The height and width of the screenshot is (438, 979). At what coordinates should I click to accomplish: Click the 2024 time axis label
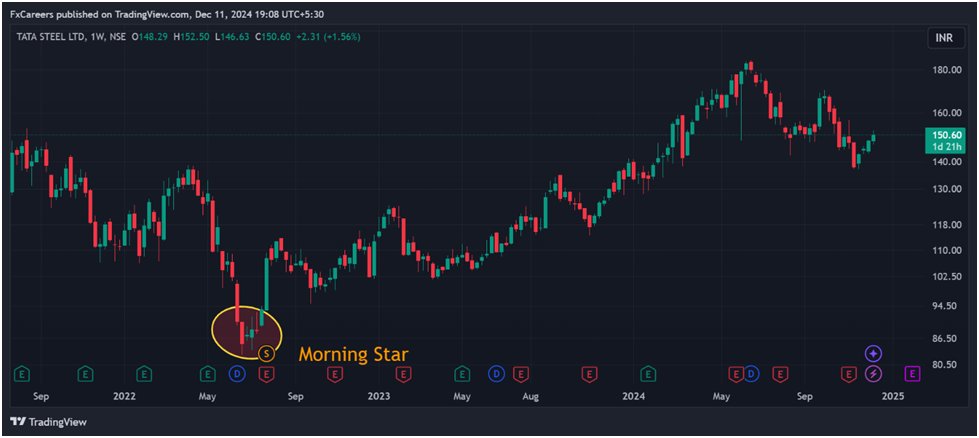[633, 396]
